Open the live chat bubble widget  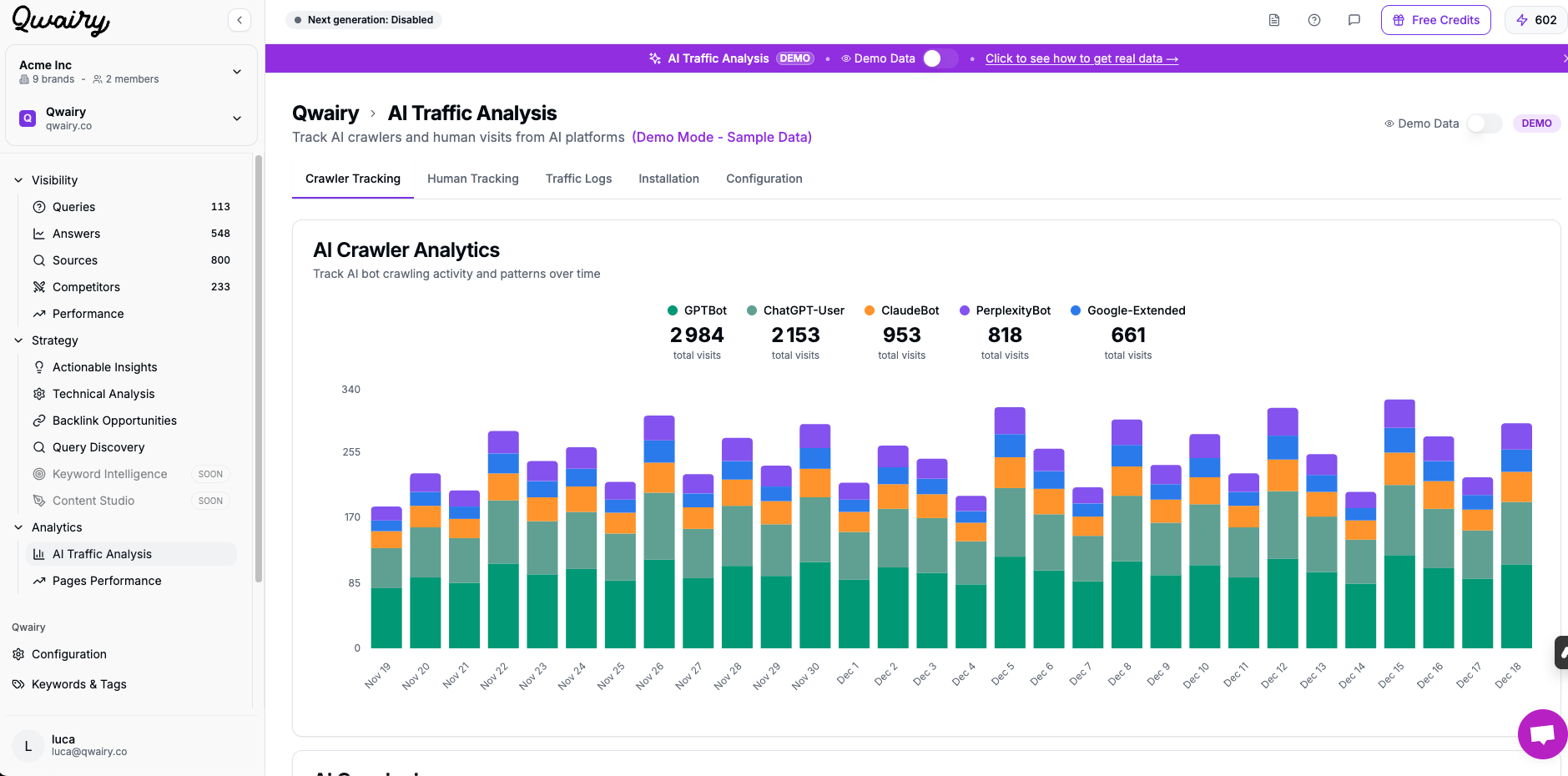(x=1542, y=734)
